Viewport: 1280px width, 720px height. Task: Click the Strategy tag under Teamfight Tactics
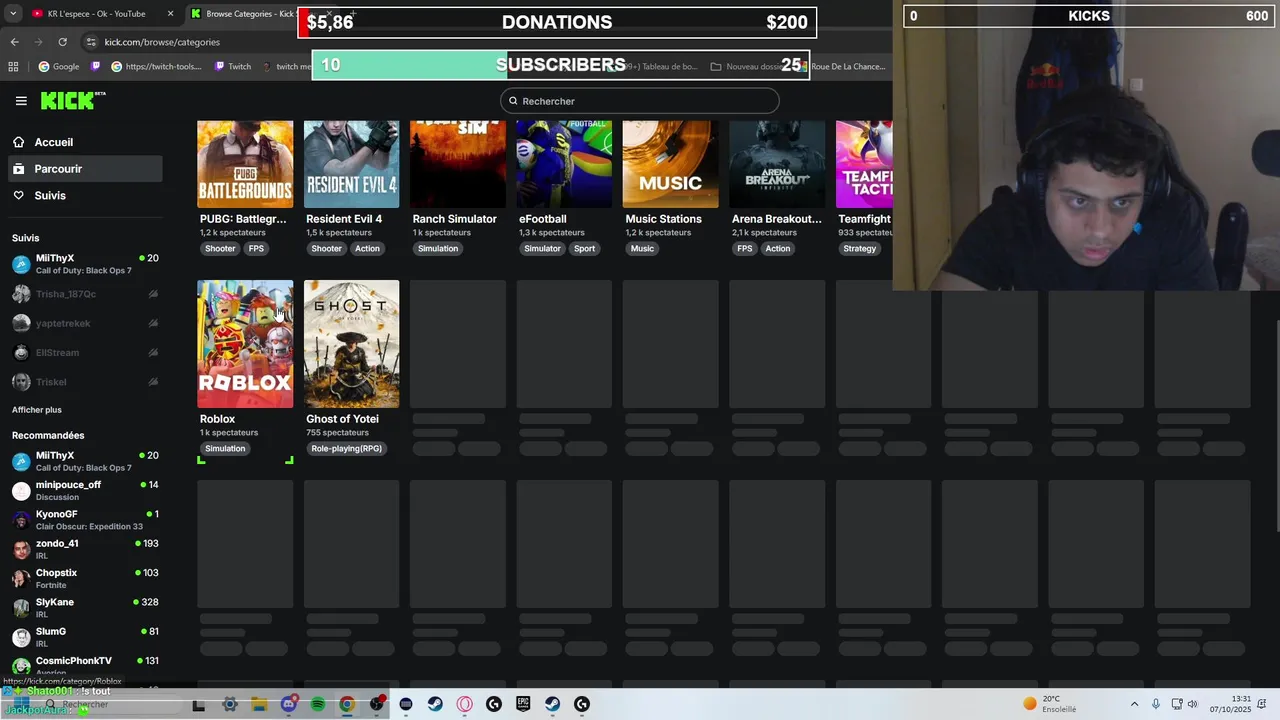(x=860, y=249)
